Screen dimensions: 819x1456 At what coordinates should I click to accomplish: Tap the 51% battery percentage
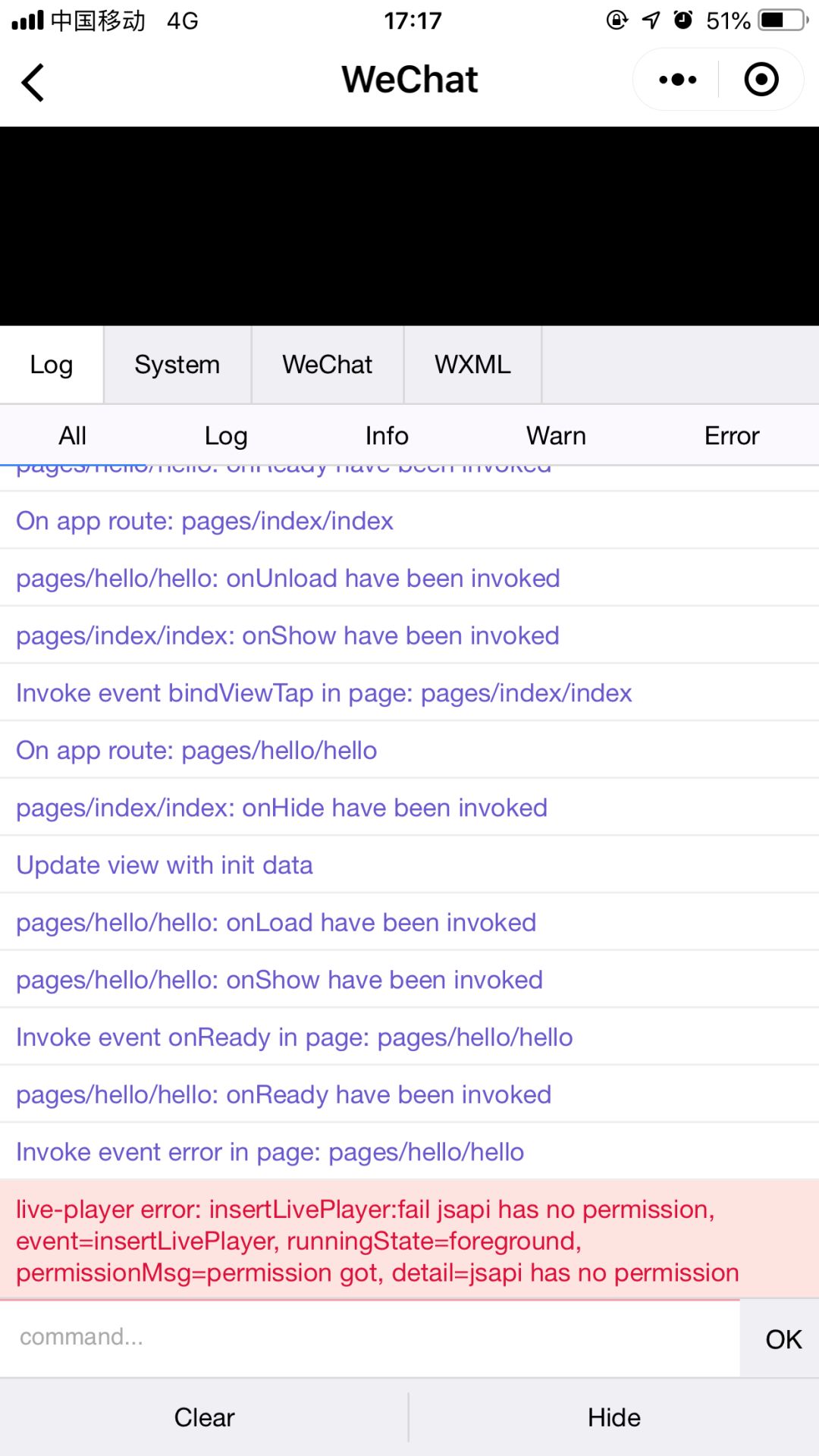coord(728,20)
